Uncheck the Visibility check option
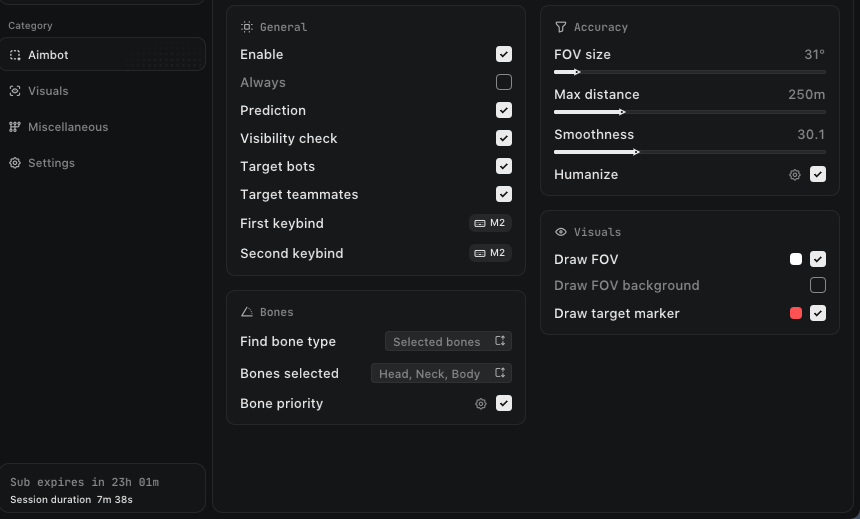This screenshot has width=860, height=519. click(503, 138)
